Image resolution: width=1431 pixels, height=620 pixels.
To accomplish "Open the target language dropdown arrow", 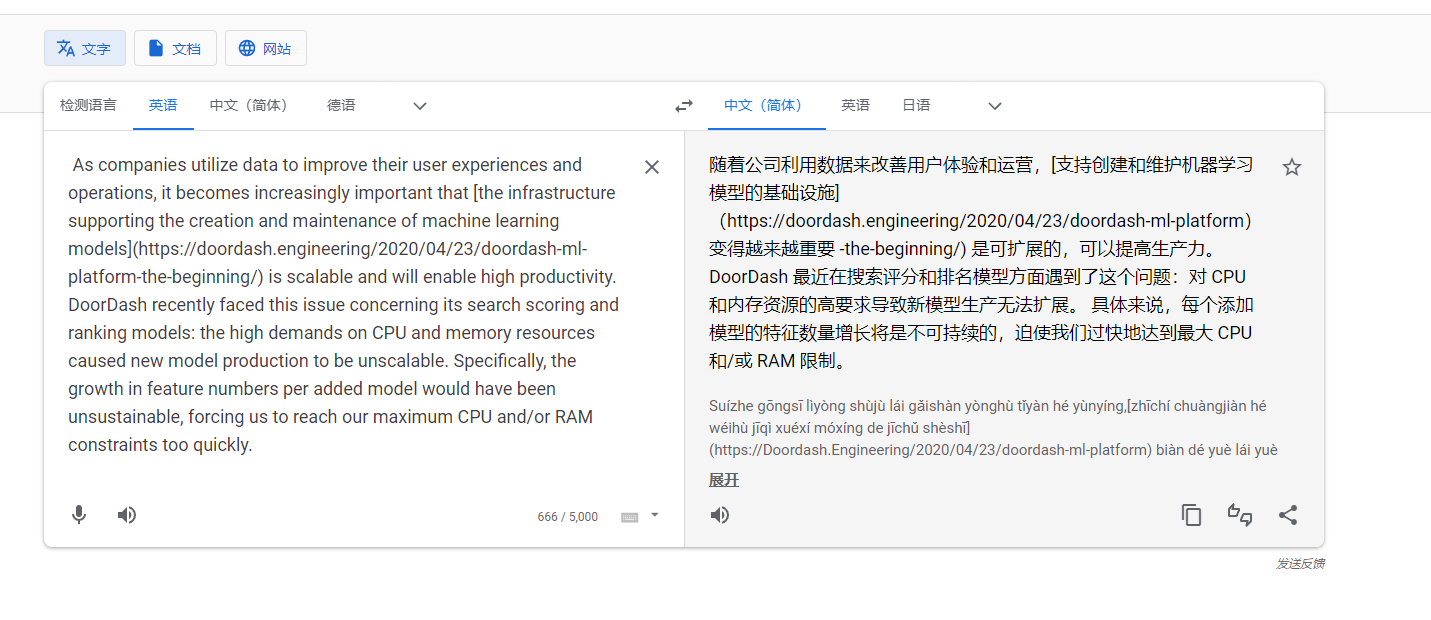I will pyautogui.click(x=994, y=105).
